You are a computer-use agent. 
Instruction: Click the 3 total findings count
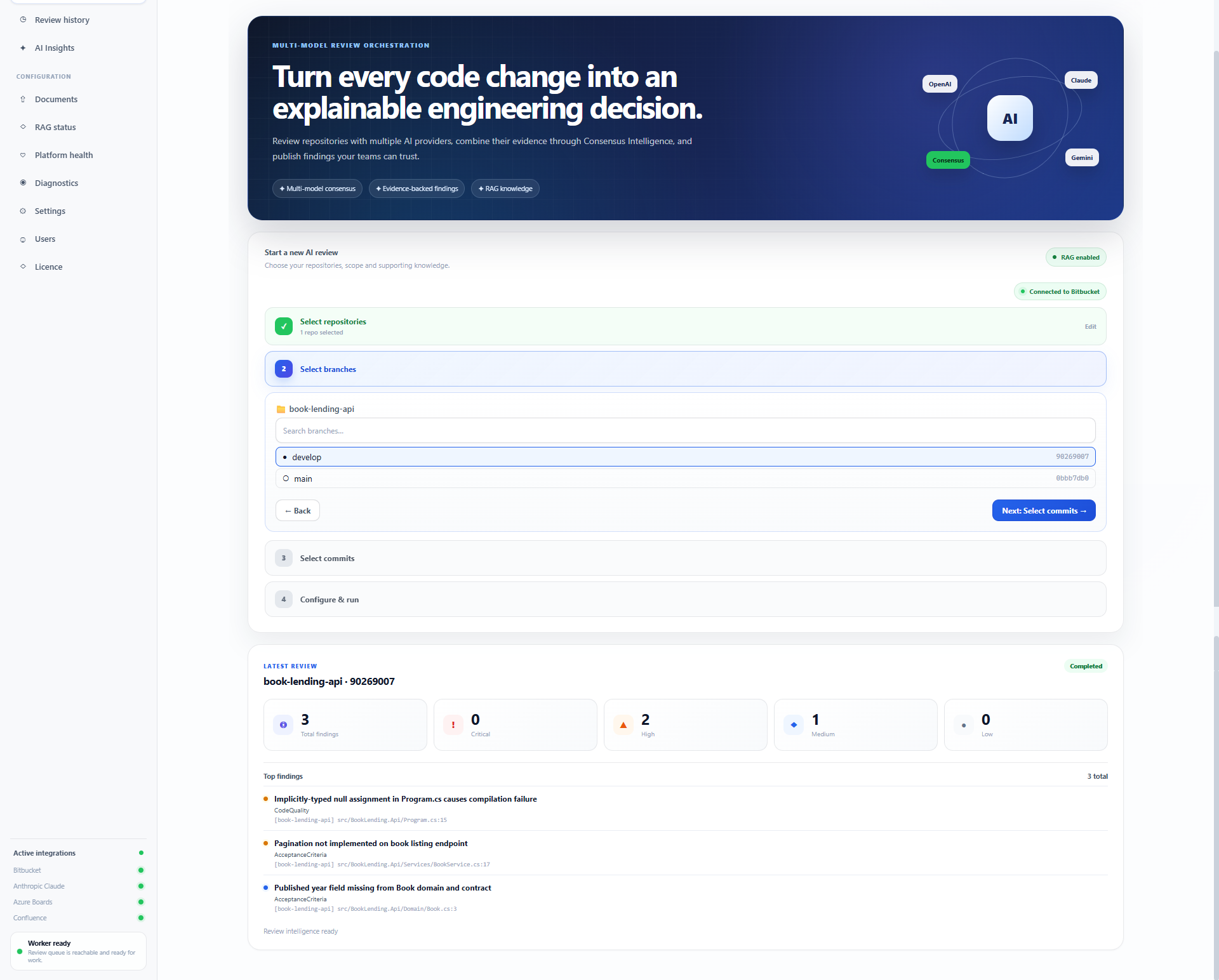1097,776
